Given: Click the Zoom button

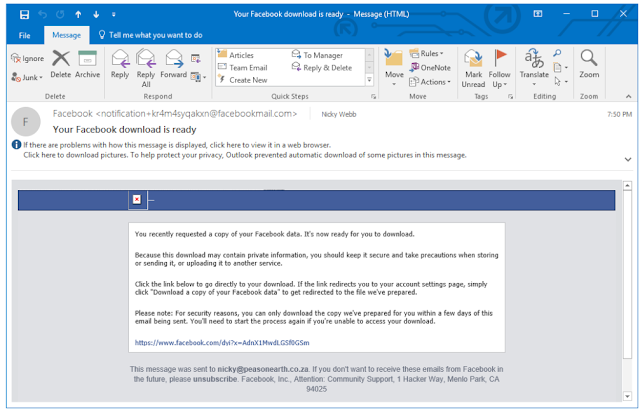Looking at the screenshot, I should pyautogui.click(x=589, y=64).
